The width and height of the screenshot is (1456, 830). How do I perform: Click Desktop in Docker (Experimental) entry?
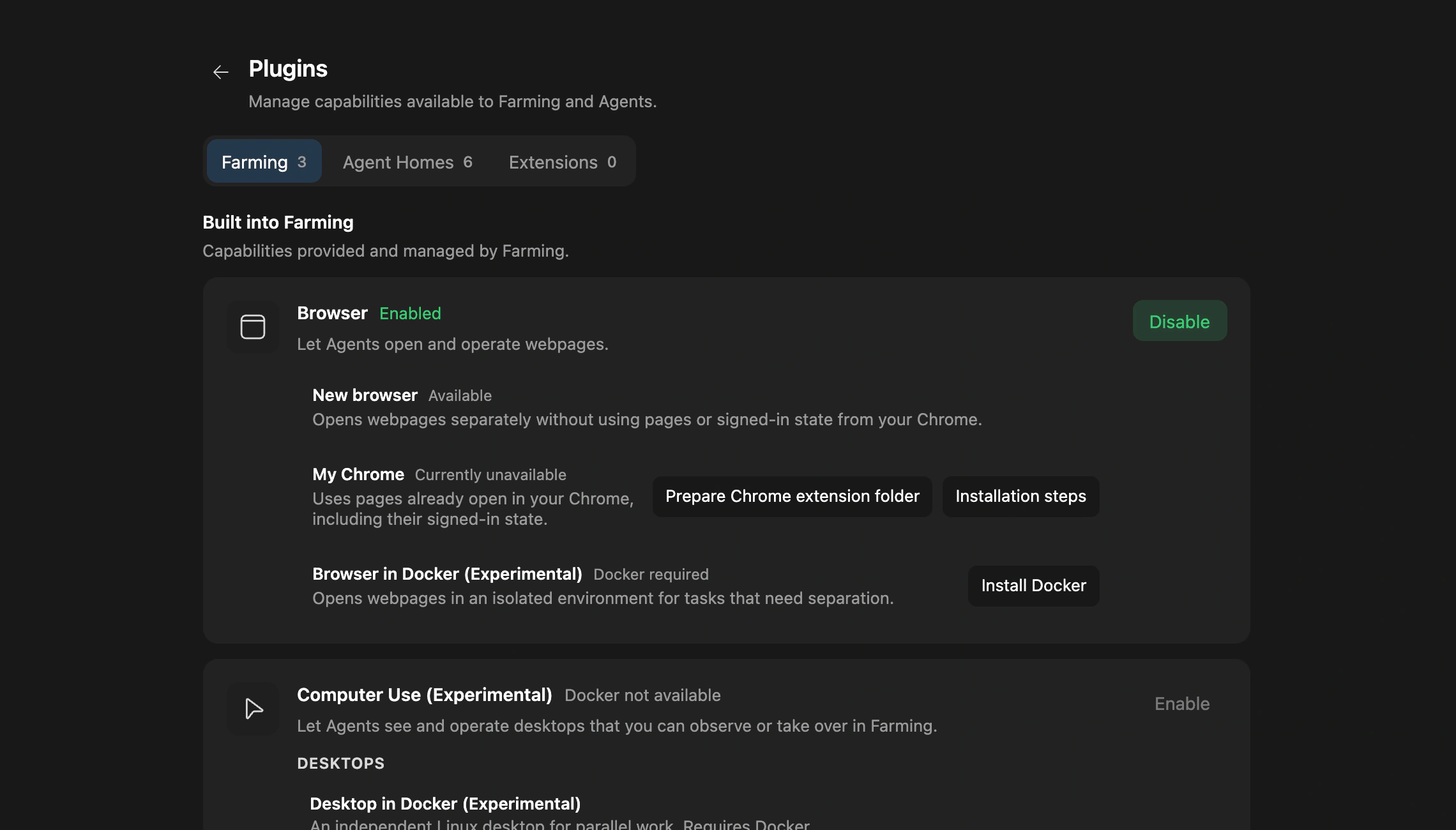coord(445,804)
